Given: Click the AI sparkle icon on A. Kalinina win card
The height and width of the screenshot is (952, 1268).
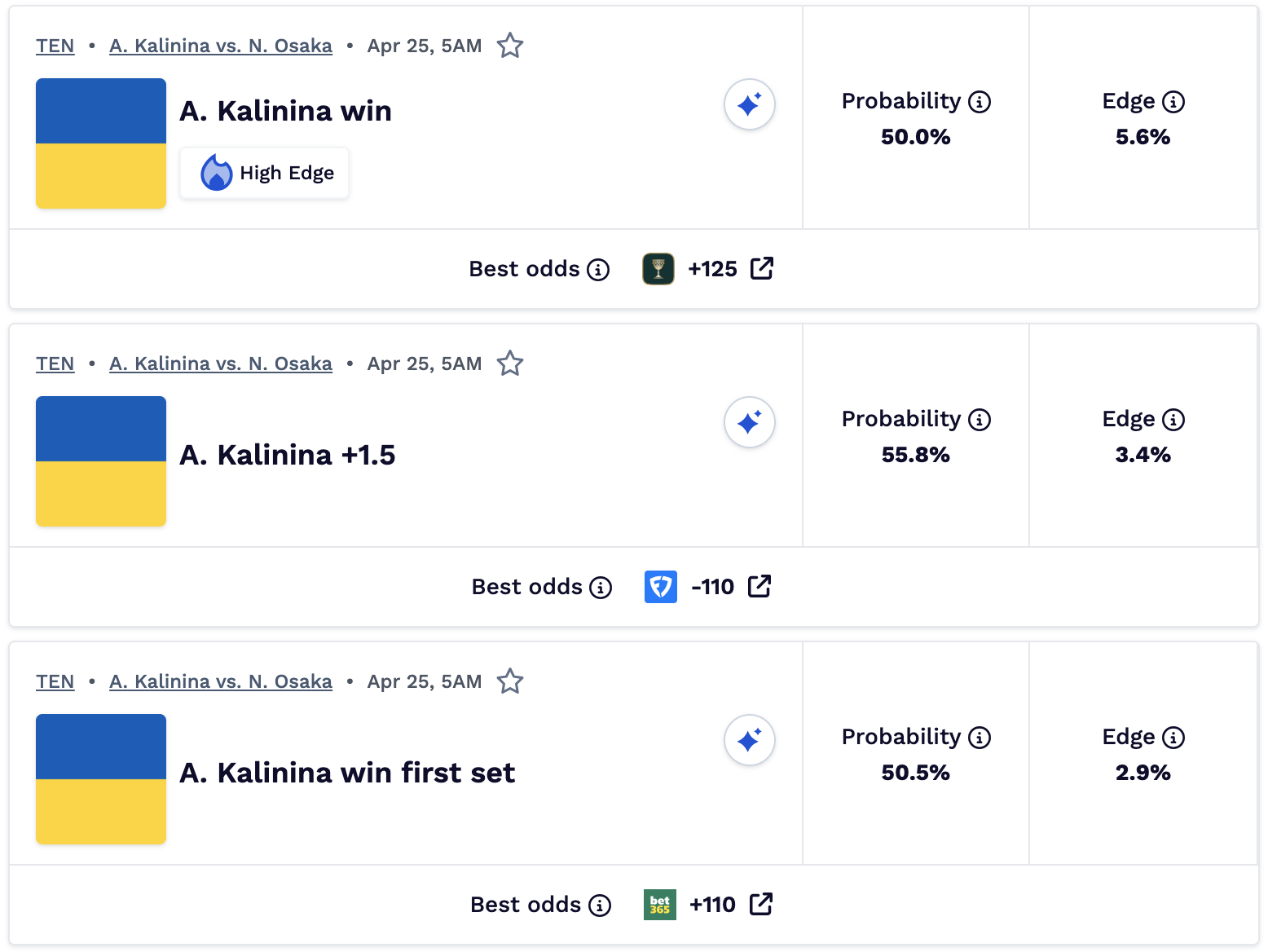Looking at the screenshot, I should click(749, 104).
